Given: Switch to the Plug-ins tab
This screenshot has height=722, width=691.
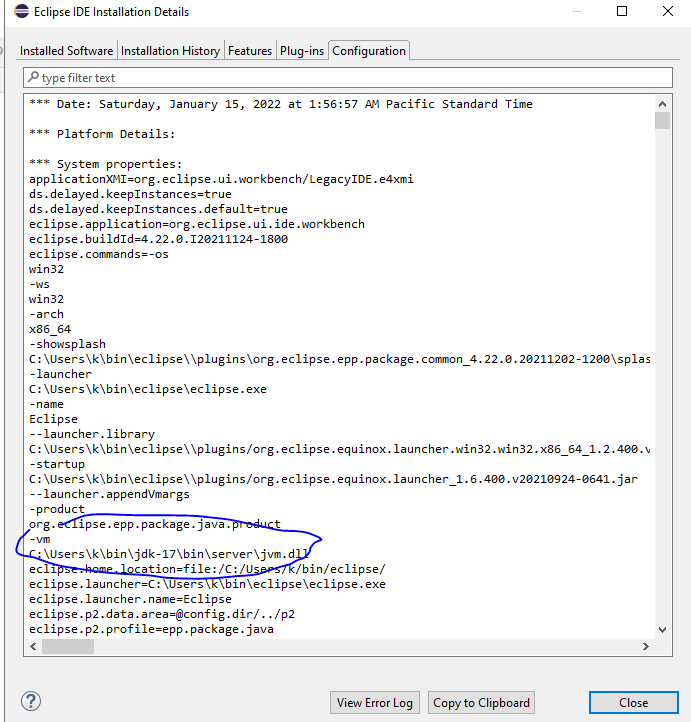Looking at the screenshot, I should (302, 51).
